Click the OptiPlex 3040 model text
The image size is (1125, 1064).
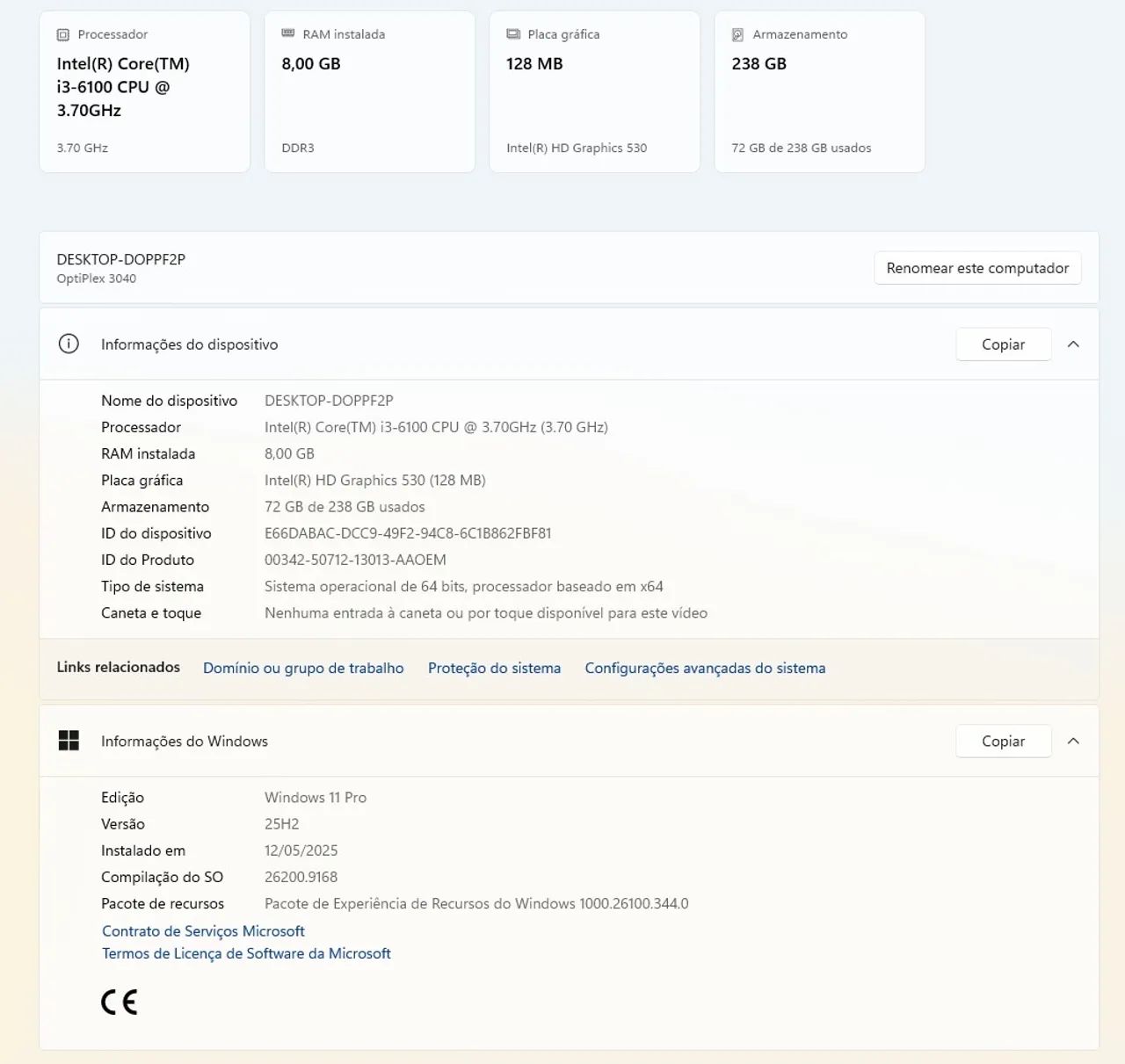coord(97,279)
